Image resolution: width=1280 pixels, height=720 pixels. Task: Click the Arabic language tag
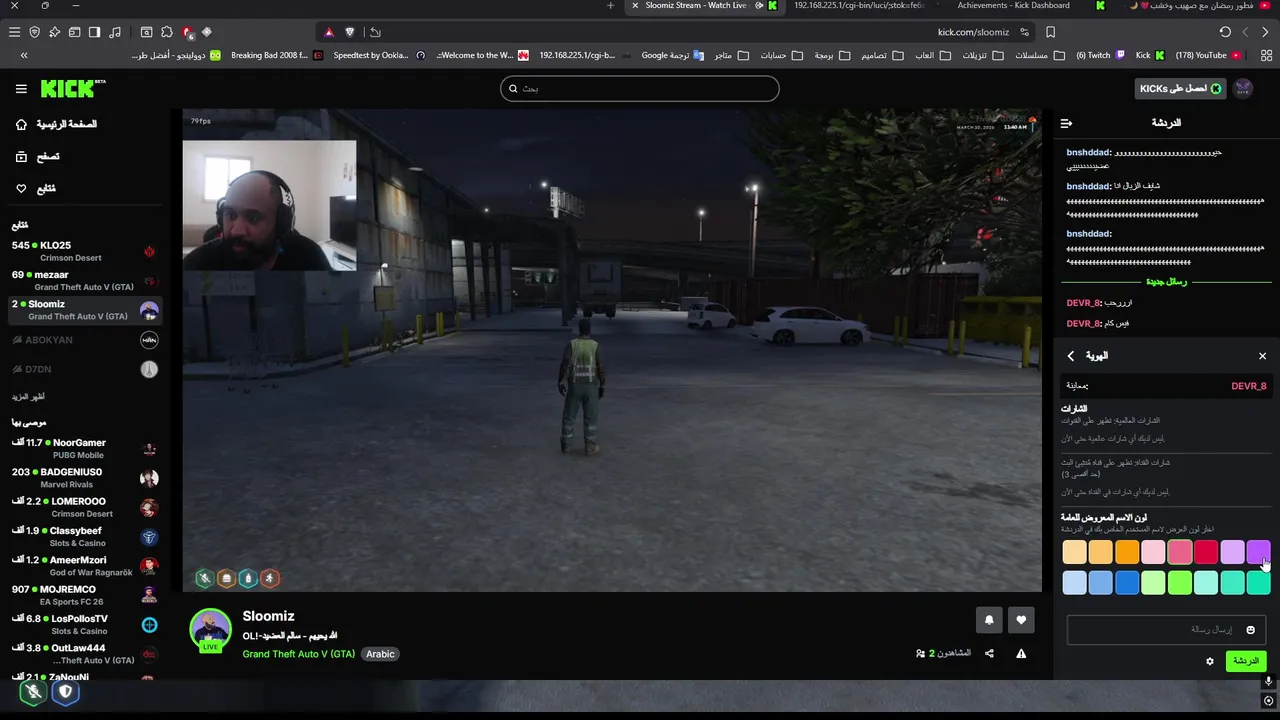tap(380, 654)
